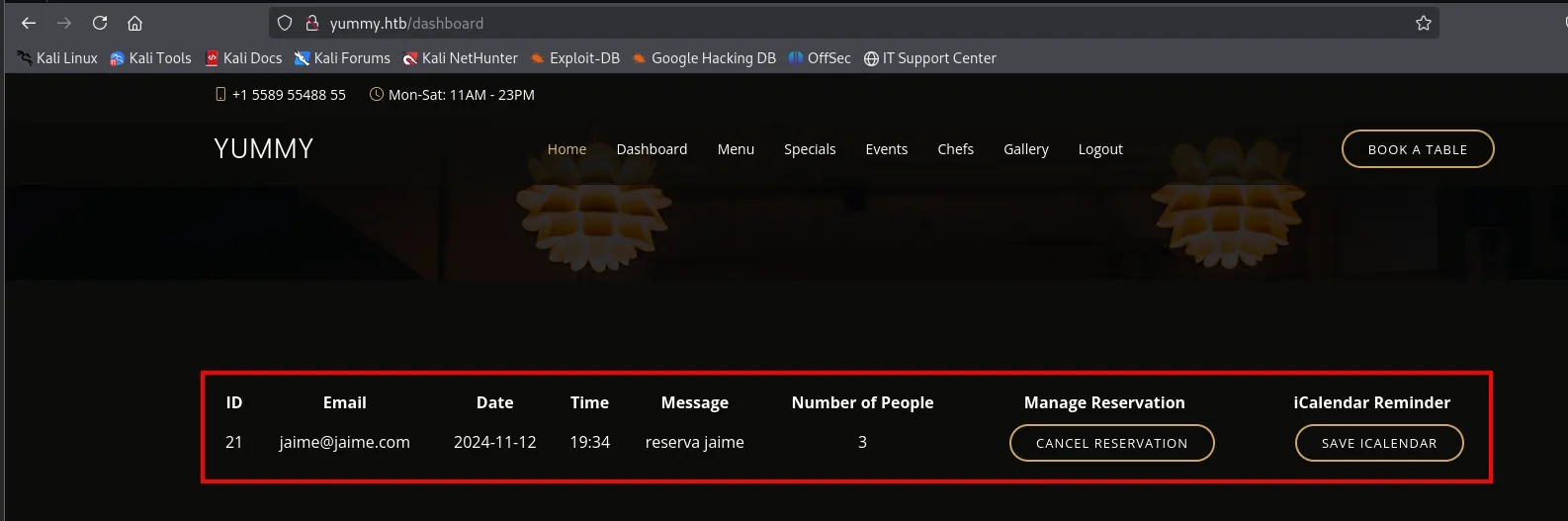1568x521 pixels.
Task: Click the YUMMY site logo
Action: tap(264, 149)
